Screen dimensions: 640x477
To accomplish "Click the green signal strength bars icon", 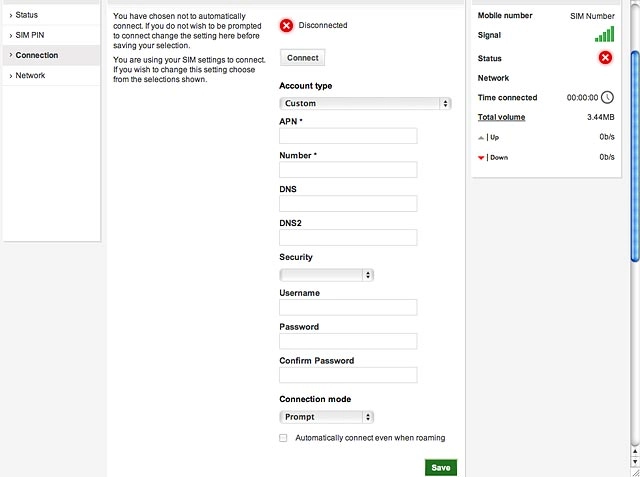I will (604, 34).
